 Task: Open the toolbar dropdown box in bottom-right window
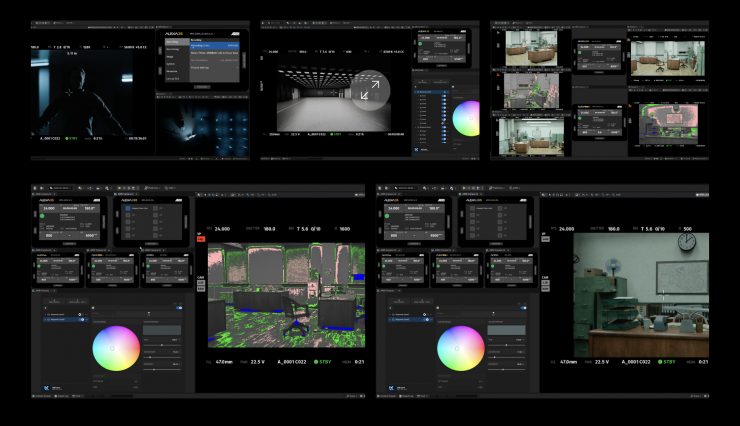coord(404,188)
